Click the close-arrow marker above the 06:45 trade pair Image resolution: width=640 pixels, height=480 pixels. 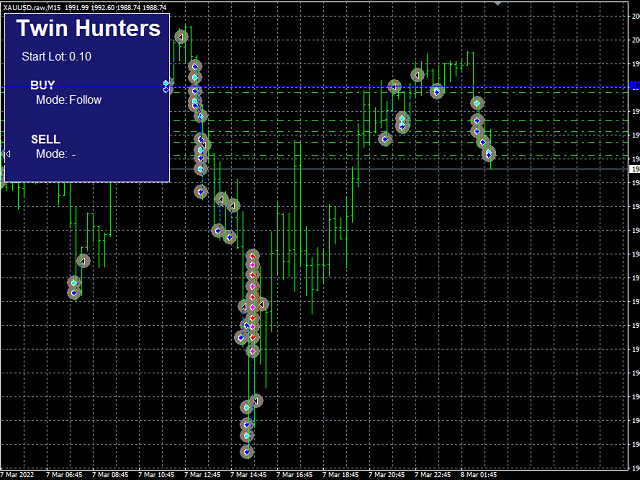(x=83, y=261)
